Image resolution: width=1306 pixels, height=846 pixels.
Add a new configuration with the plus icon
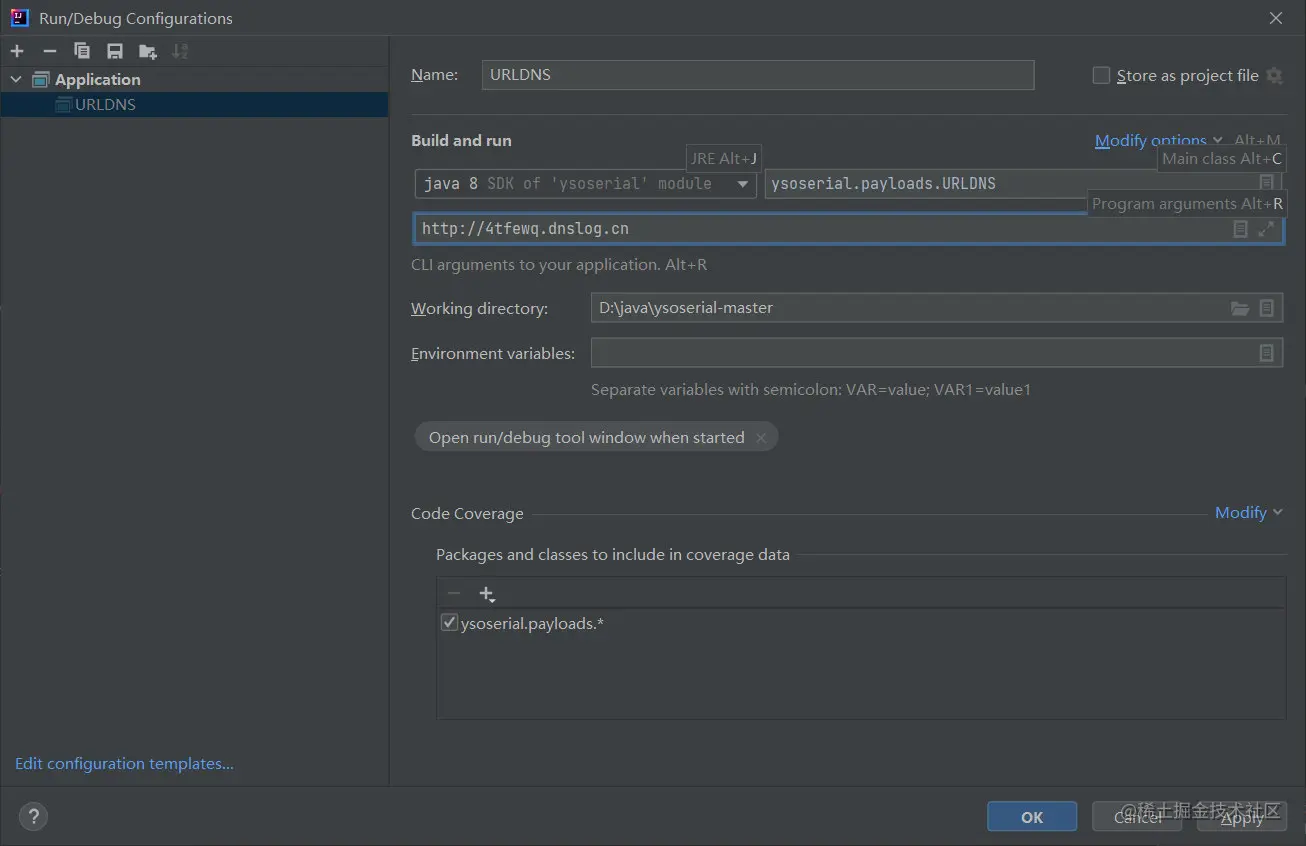point(17,51)
